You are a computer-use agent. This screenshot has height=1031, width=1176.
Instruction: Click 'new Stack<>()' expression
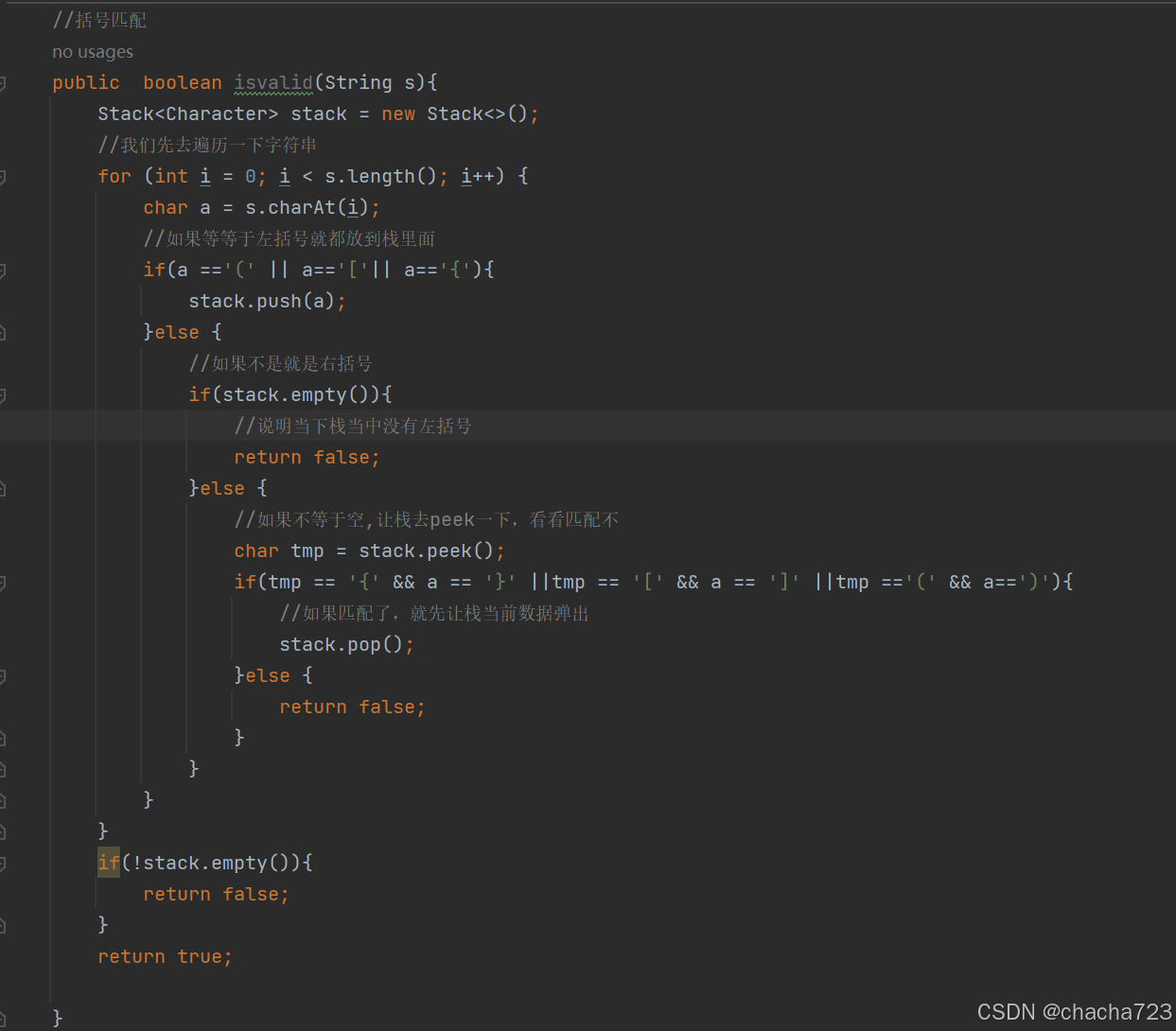coord(454,114)
